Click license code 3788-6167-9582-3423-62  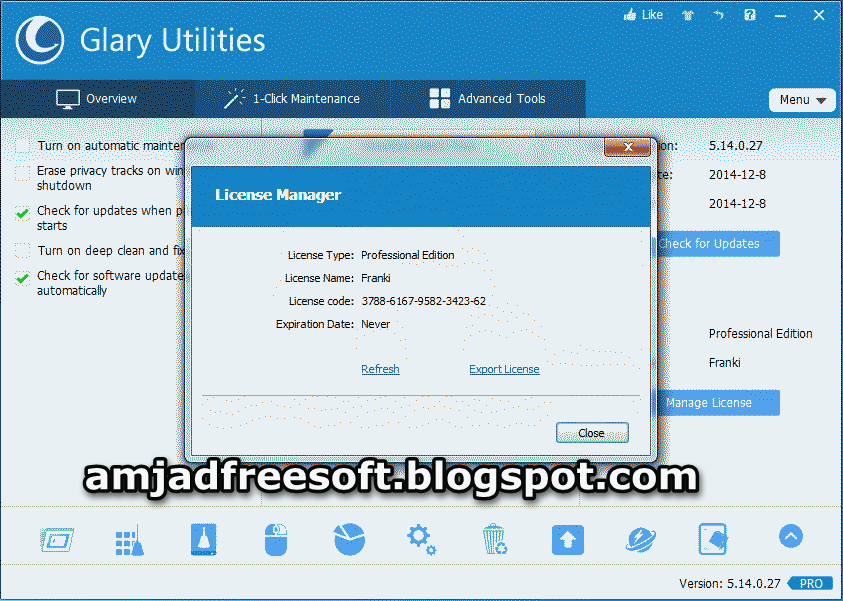pyautogui.click(x=424, y=301)
